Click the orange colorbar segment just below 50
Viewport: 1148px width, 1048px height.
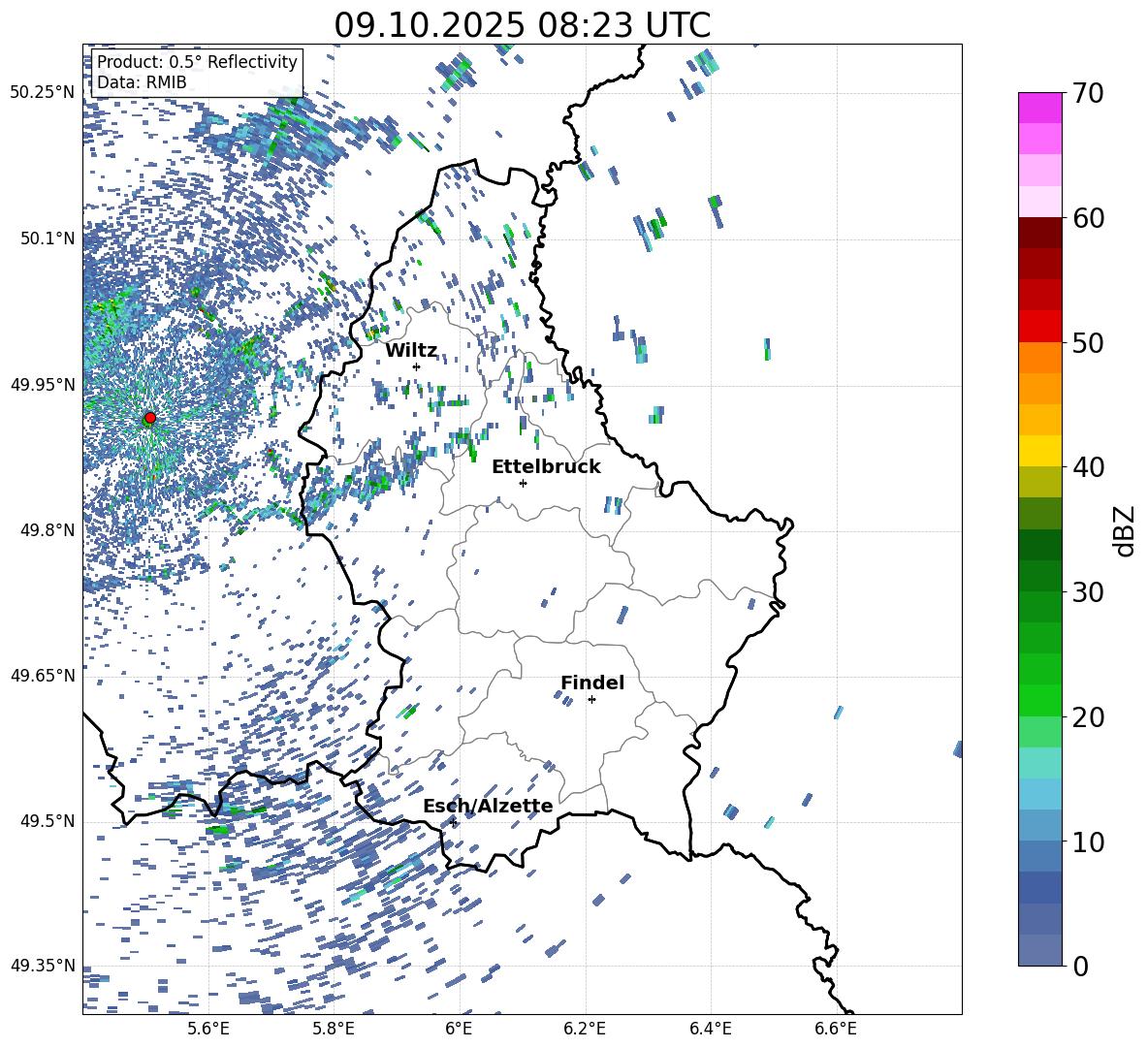(1040, 357)
